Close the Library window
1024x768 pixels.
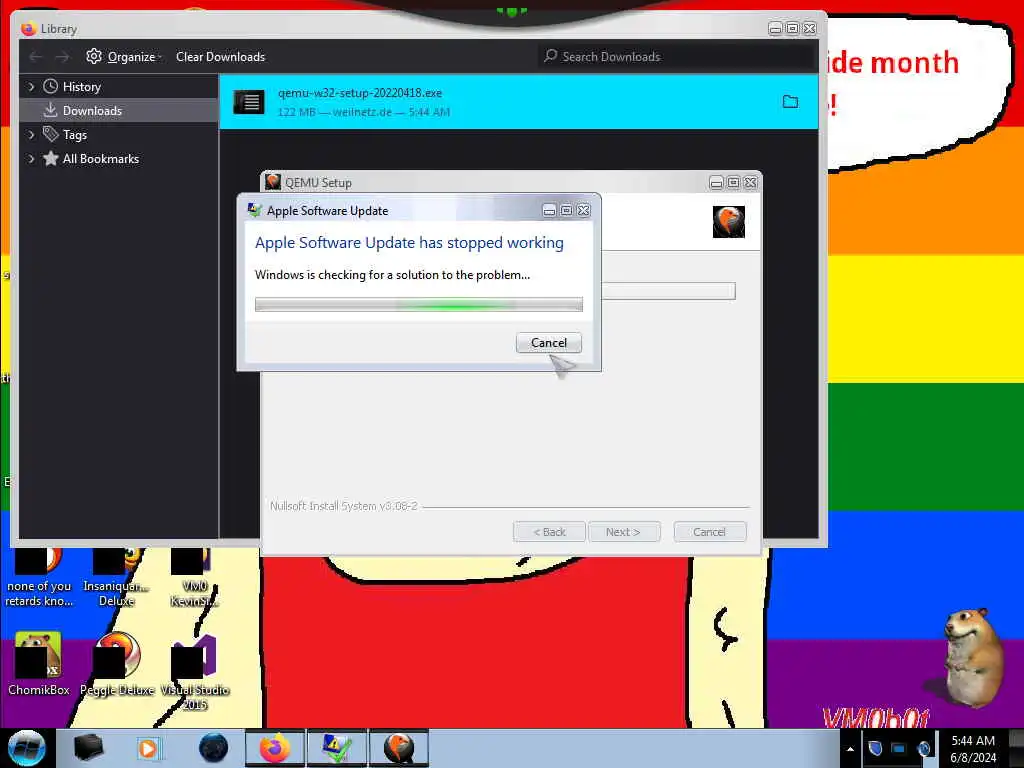coord(809,28)
